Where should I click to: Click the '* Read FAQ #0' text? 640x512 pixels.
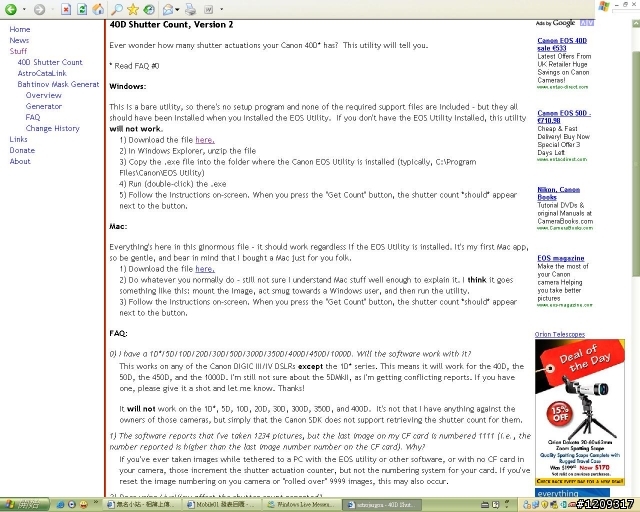pos(134,66)
